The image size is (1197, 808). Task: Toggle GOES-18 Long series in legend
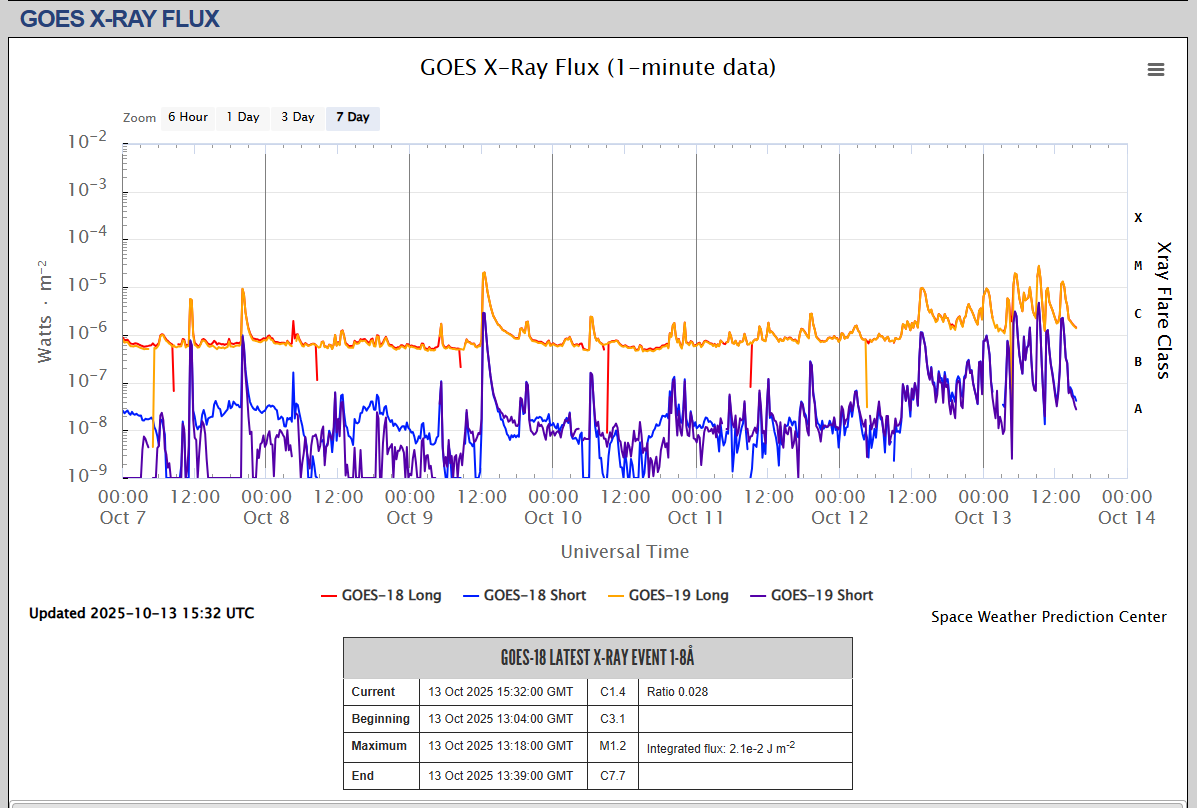pyautogui.click(x=381, y=595)
